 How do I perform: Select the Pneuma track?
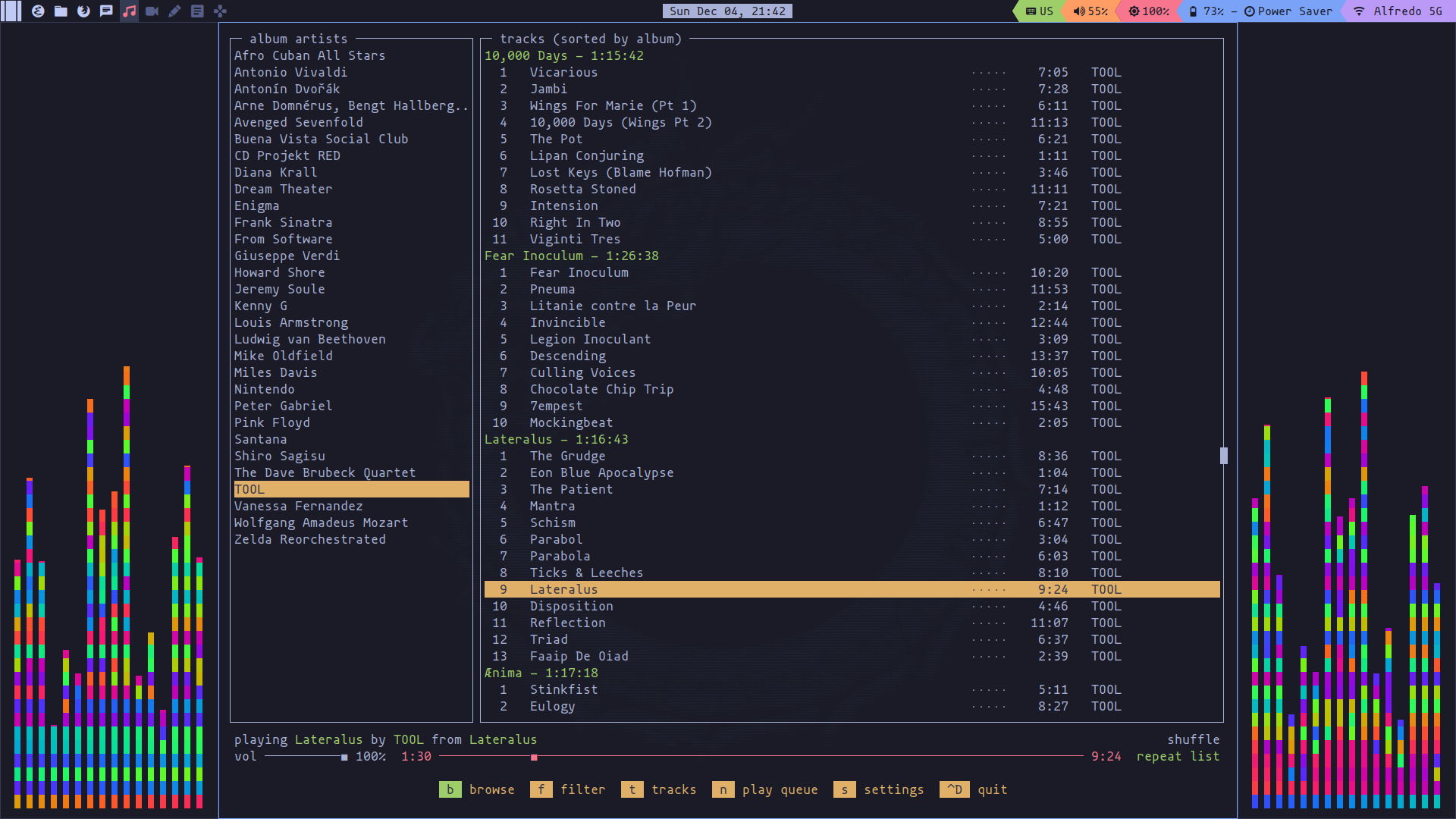[x=852, y=289]
